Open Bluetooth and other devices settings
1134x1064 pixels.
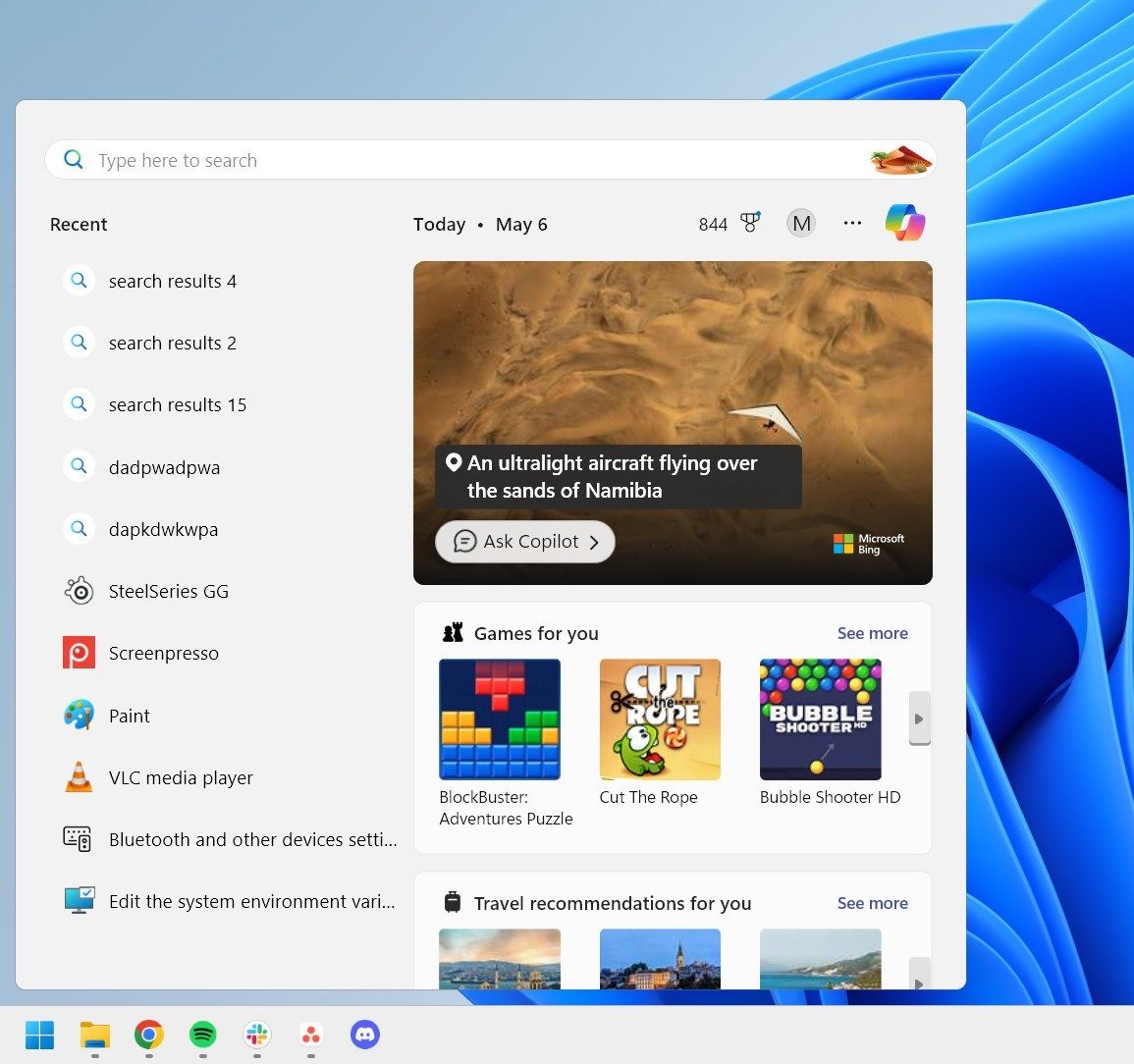click(252, 839)
